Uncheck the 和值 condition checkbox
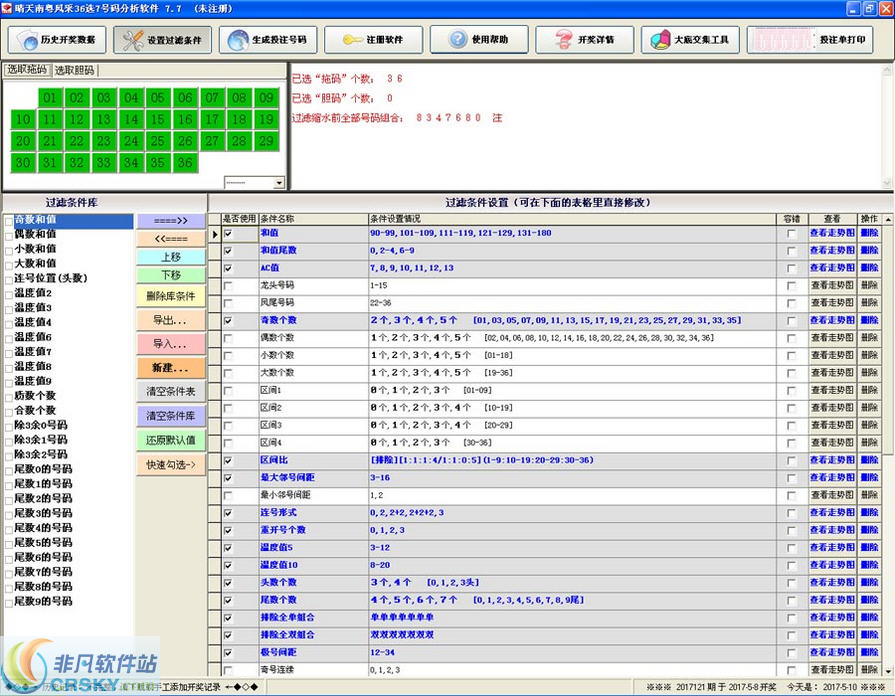This screenshot has height=696, width=895. pyautogui.click(x=228, y=234)
